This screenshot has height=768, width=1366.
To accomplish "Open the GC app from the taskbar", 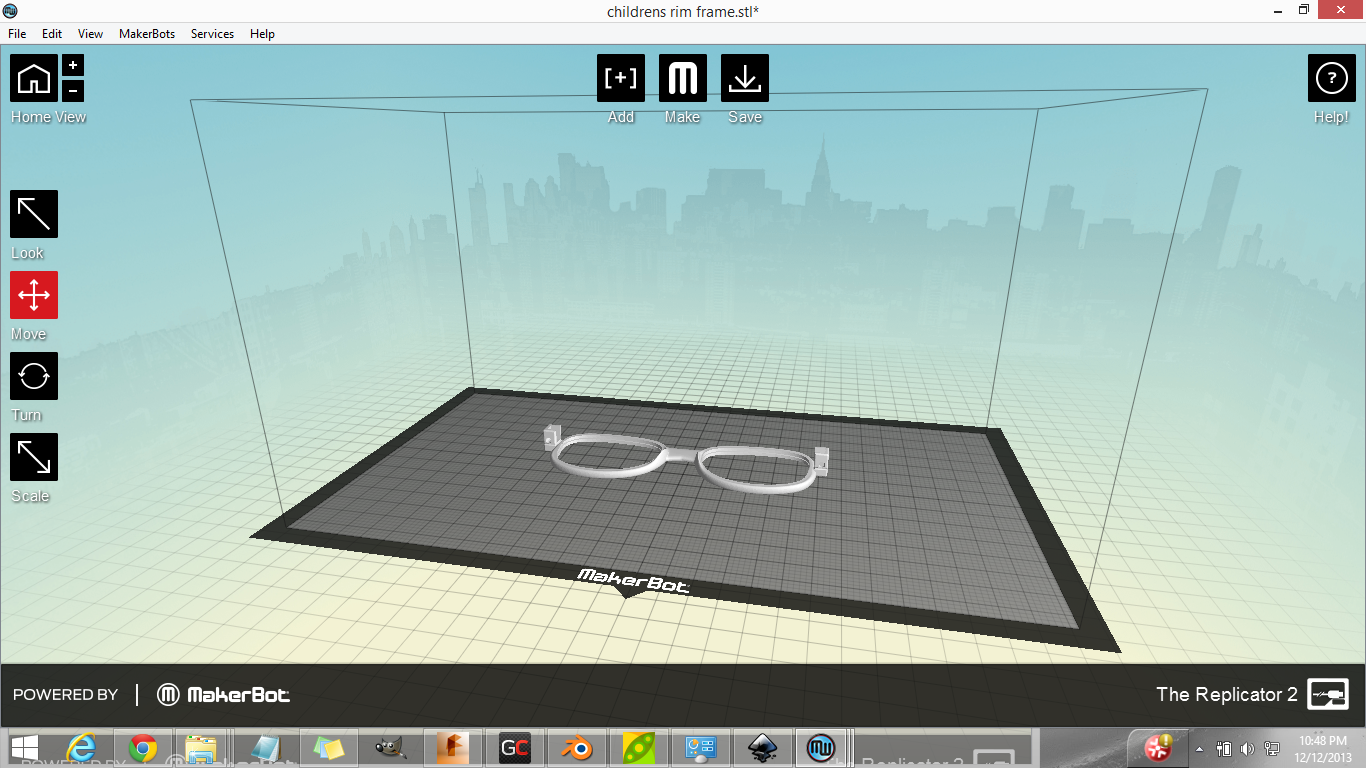I will (515, 748).
